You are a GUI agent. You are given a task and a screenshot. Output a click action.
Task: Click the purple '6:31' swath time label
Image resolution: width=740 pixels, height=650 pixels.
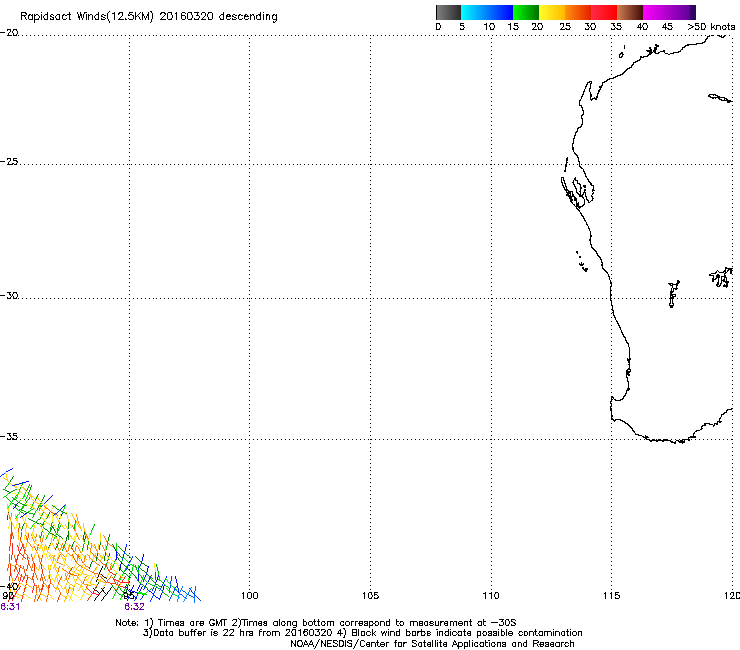[x=10, y=607]
